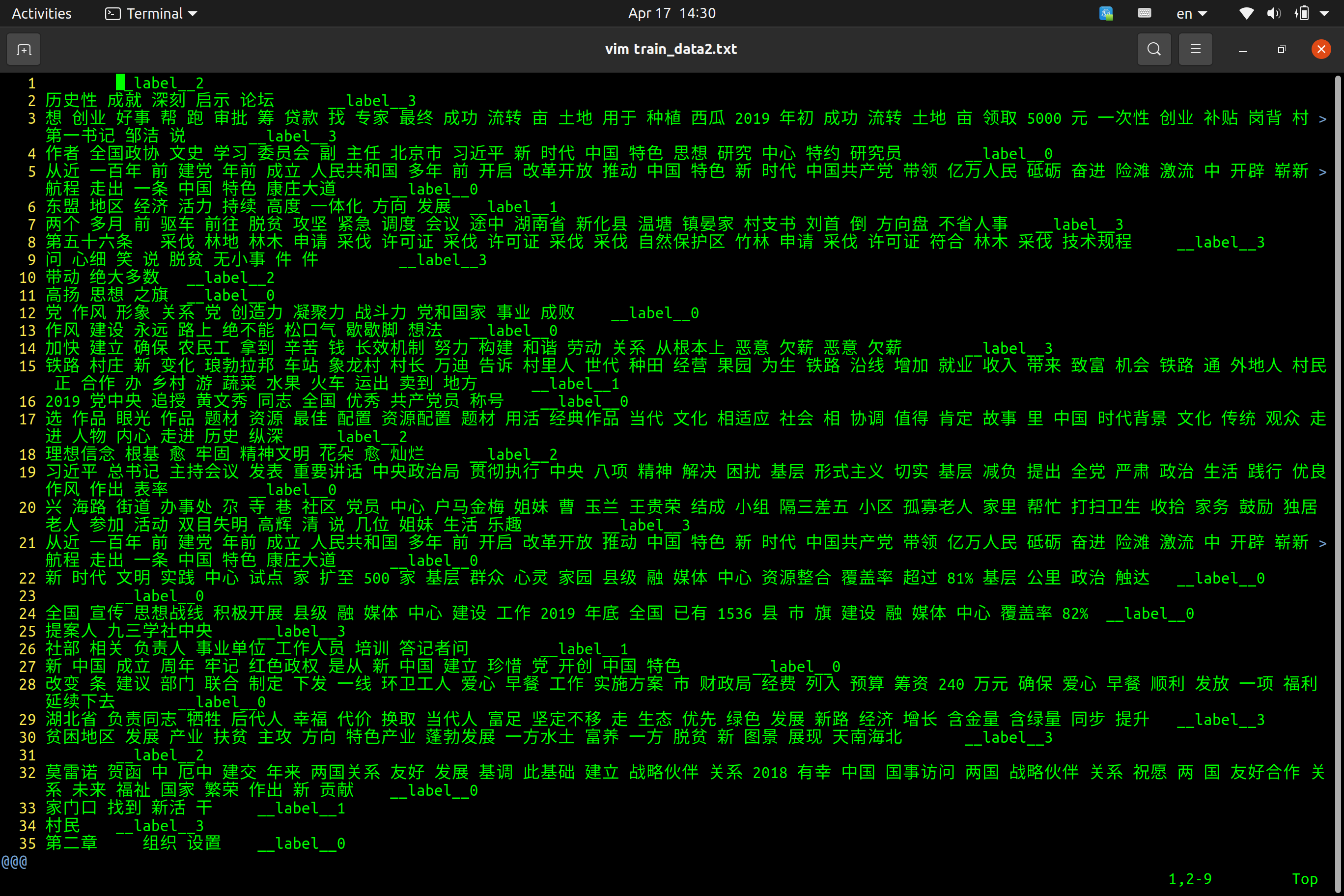Screen dimensions: 1344x896
Task: Click '高扬' on line 11
Action: tap(63, 295)
